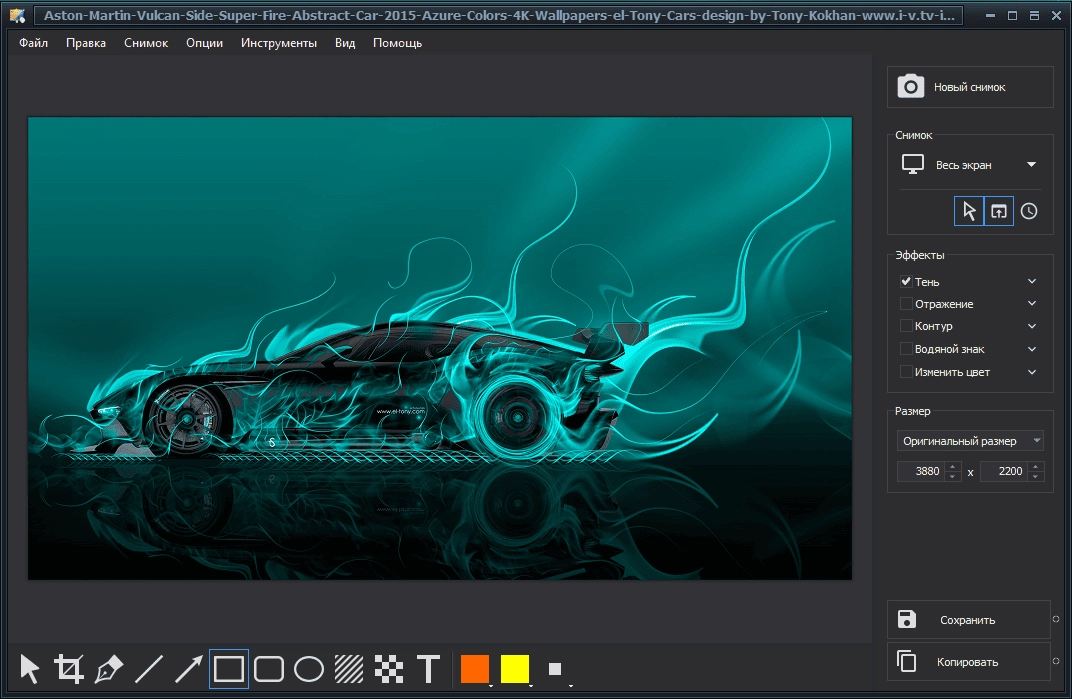
Task: Click the Новый снимок button
Action: point(970,87)
